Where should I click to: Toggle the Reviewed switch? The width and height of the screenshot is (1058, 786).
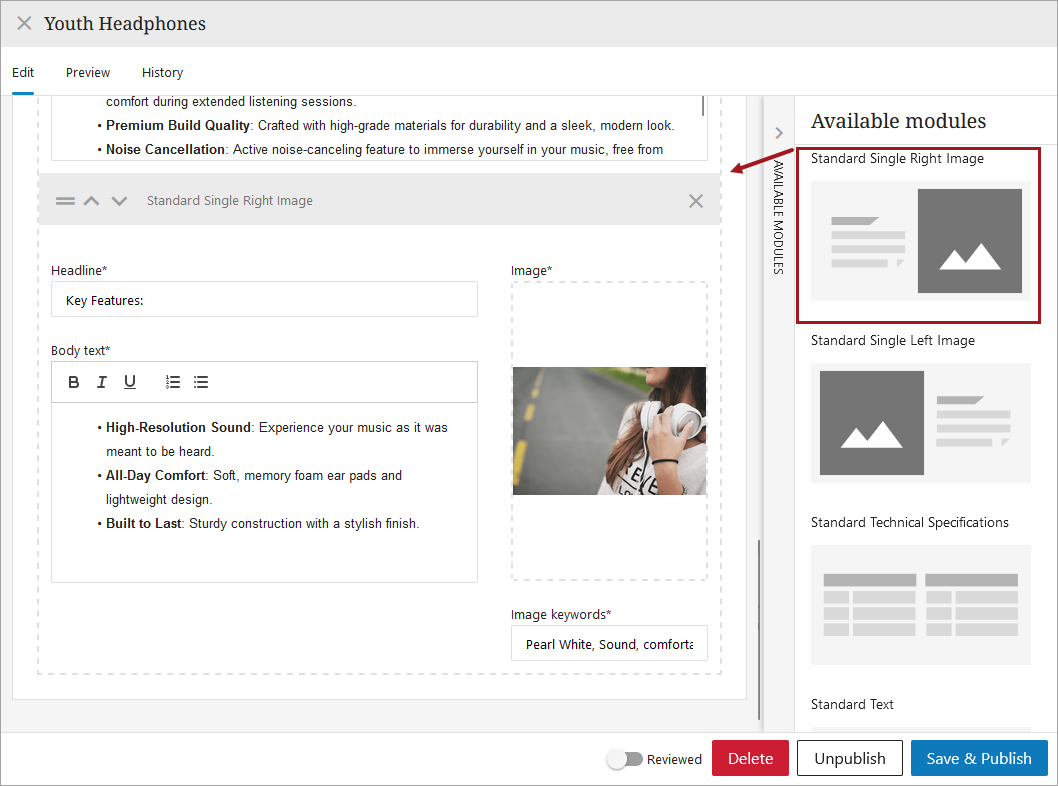click(625, 759)
